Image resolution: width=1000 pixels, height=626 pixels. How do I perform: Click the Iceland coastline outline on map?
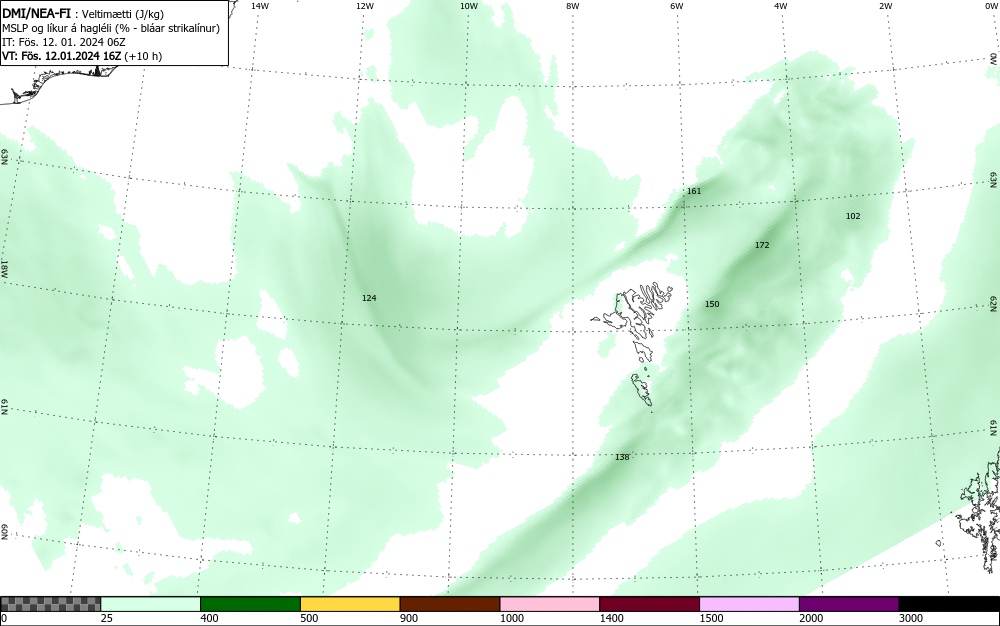click(61, 83)
